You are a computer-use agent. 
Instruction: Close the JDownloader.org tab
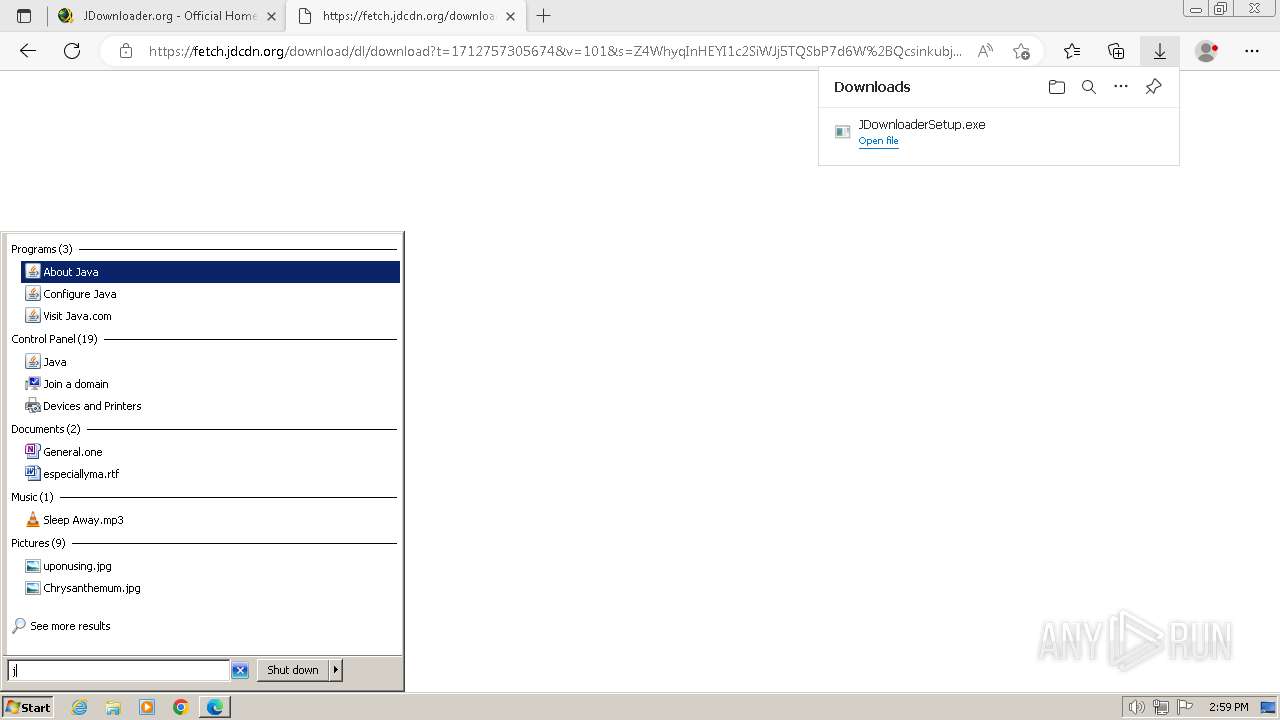pyautogui.click(x=271, y=16)
